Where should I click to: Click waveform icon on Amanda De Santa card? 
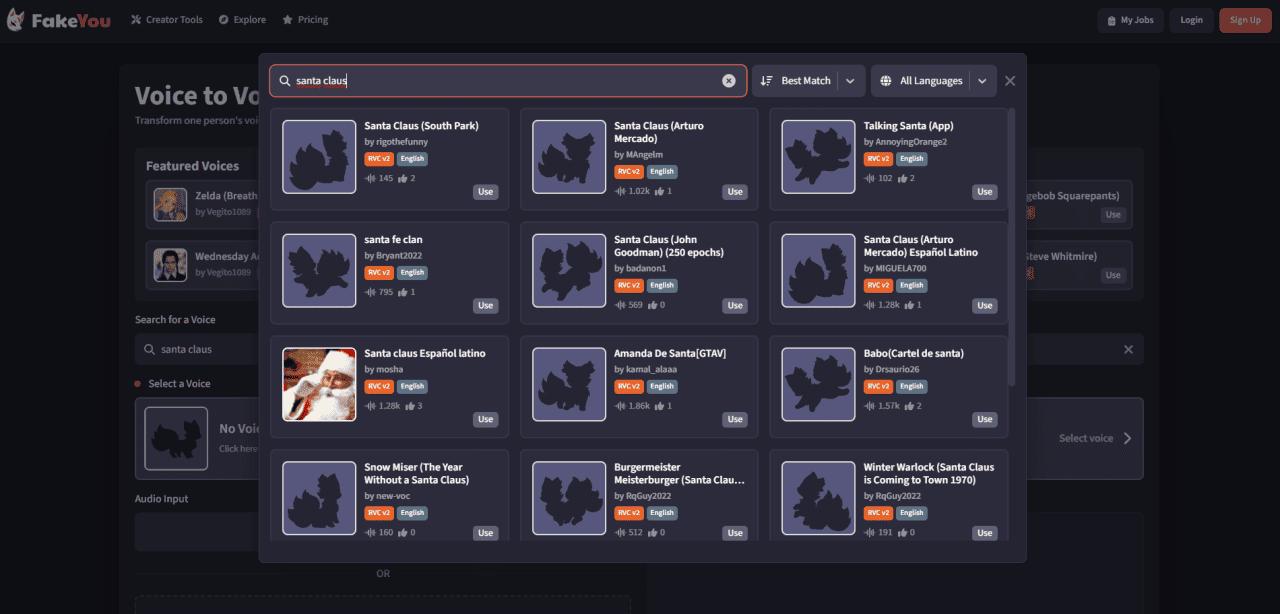click(x=620, y=406)
